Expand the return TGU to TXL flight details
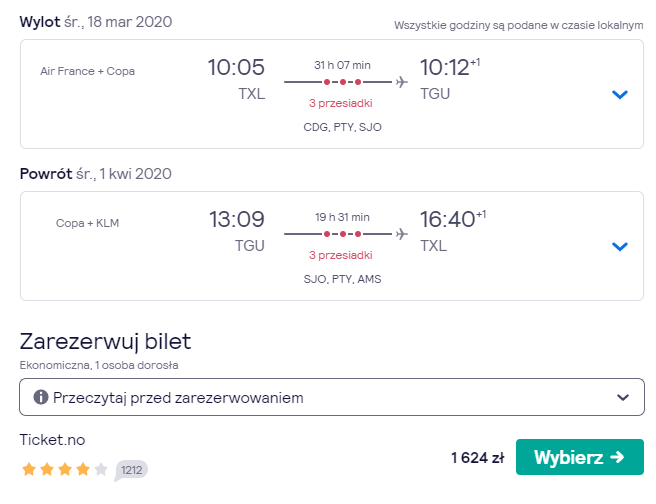 click(620, 246)
